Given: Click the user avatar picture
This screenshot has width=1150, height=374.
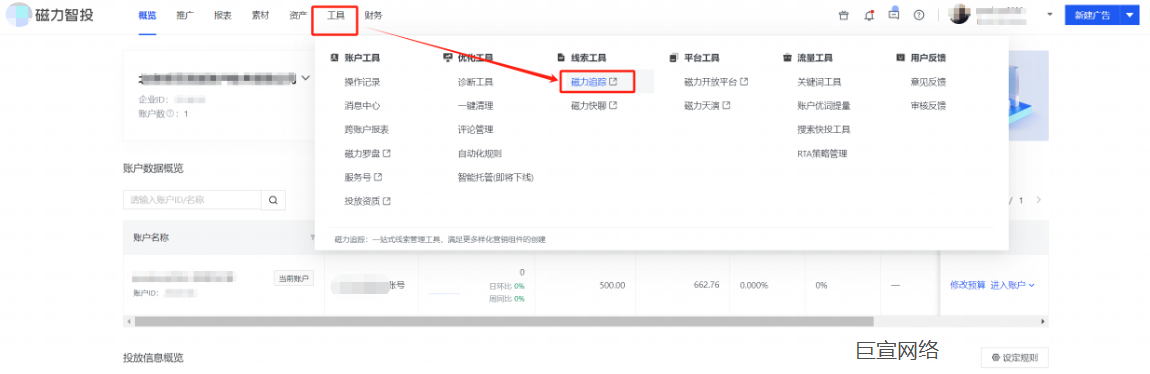Looking at the screenshot, I should coord(960,15).
